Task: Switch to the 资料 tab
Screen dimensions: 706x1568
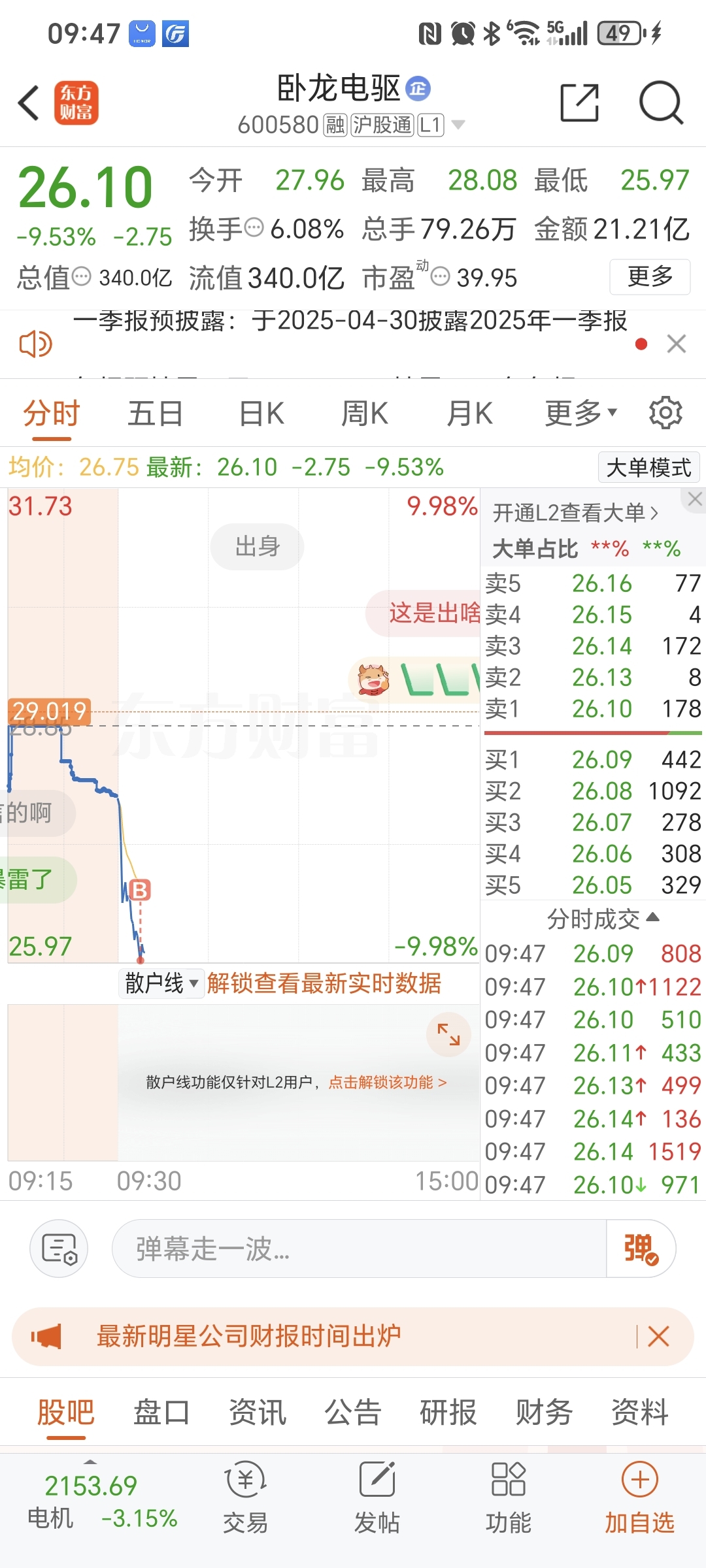Action: click(x=640, y=1412)
